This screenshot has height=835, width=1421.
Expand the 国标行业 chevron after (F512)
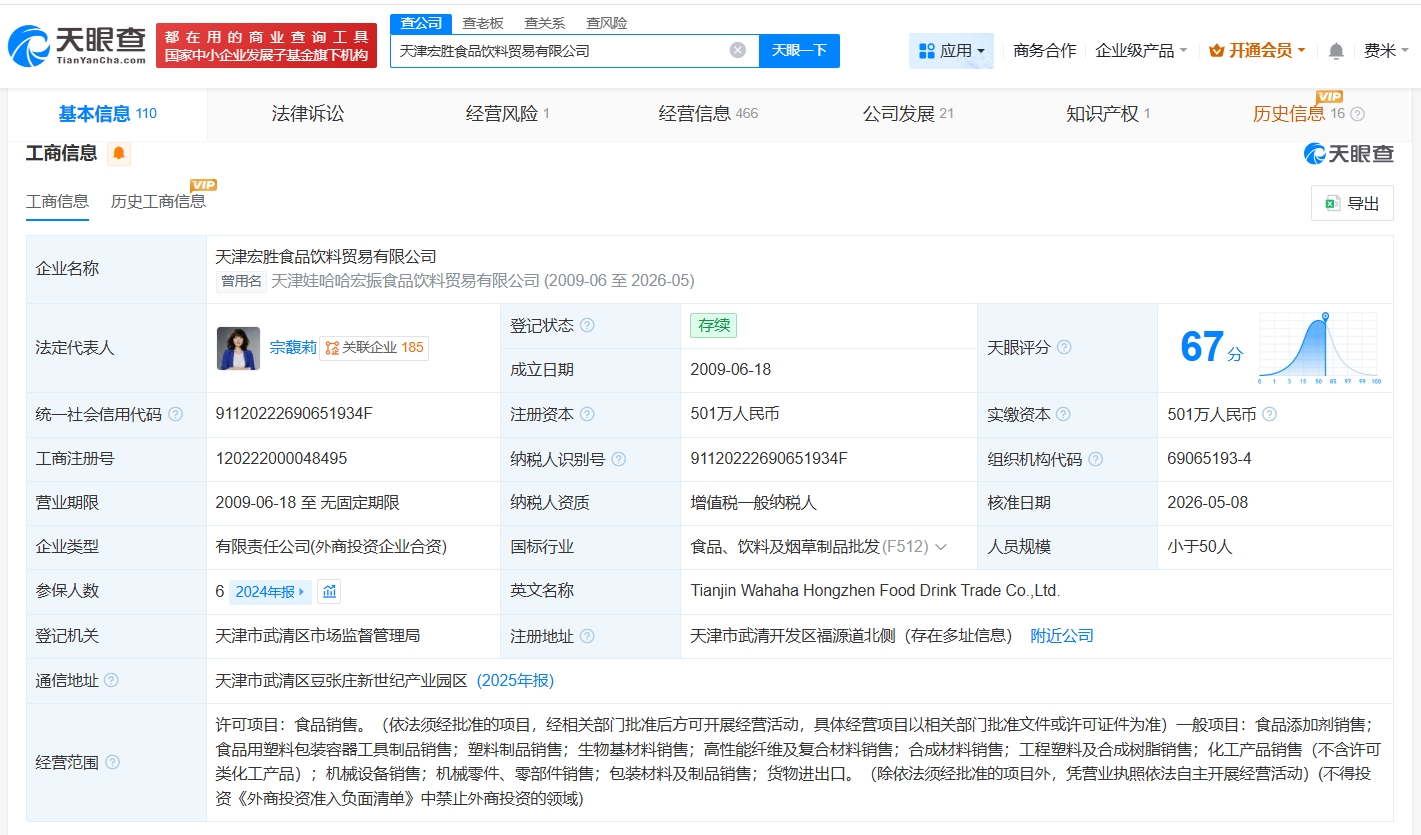coord(941,547)
